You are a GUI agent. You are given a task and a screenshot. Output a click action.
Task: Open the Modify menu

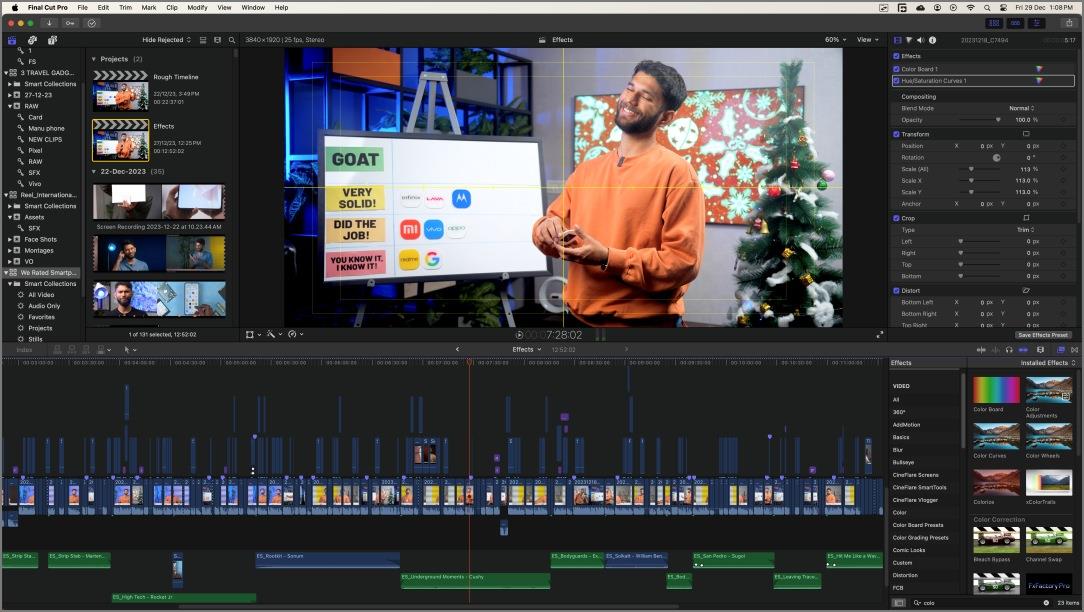point(197,8)
